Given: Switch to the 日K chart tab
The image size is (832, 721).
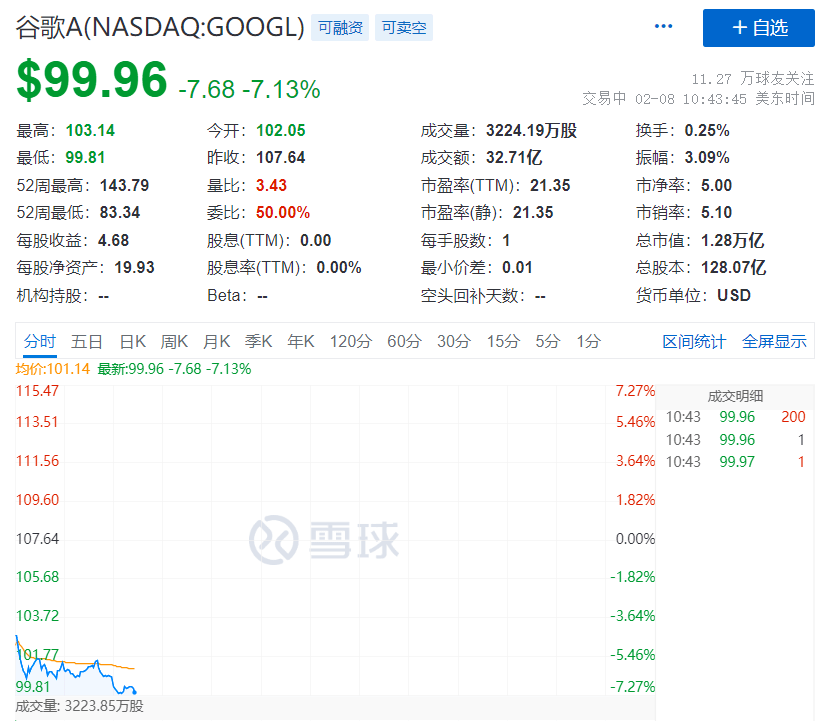Looking at the screenshot, I should click(133, 341).
